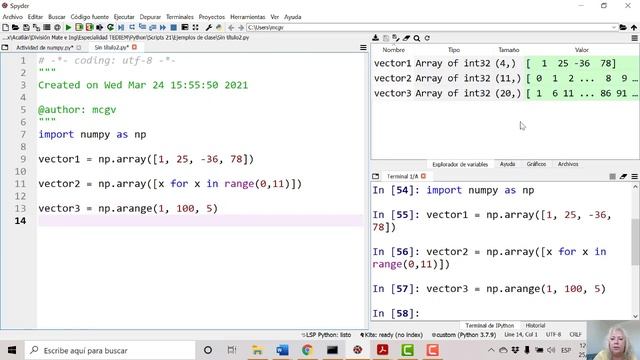
Task: Switch to Ayuda pane tab
Action: pyautogui.click(x=507, y=164)
